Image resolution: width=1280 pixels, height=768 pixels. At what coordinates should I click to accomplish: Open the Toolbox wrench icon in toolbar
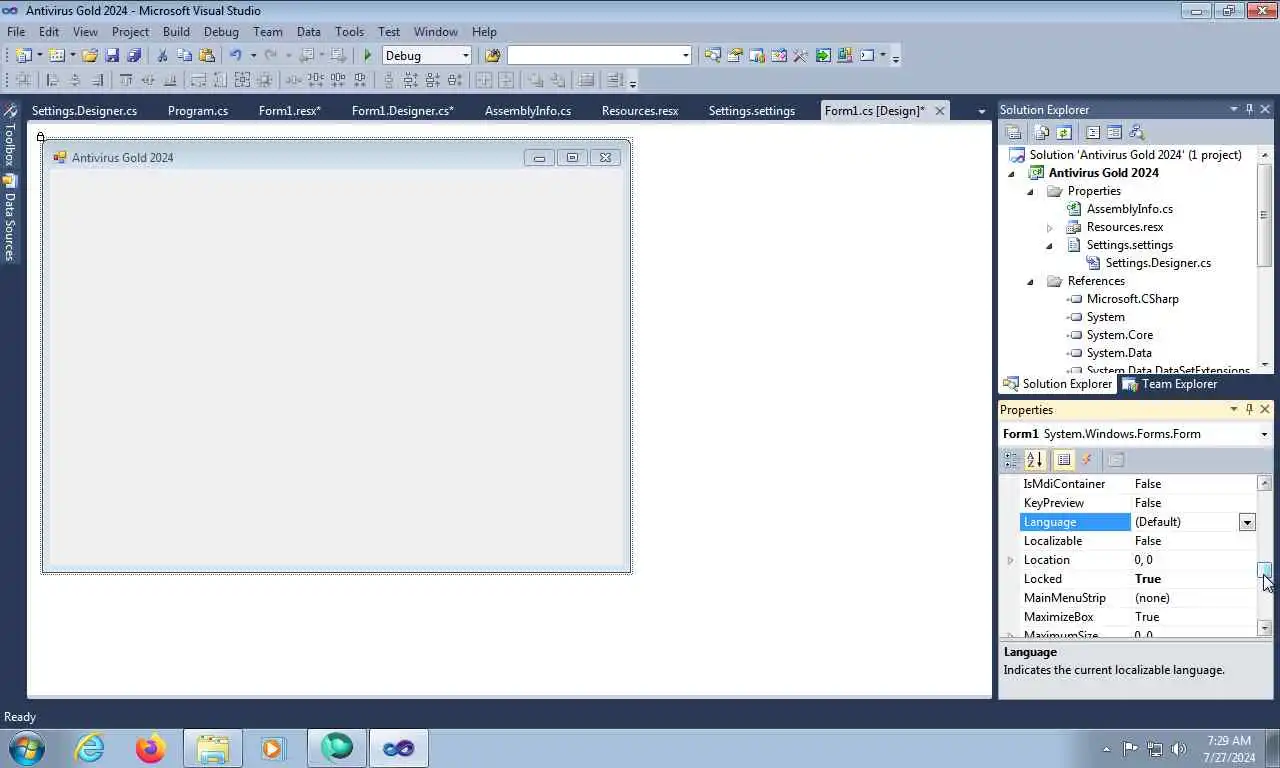click(800, 55)
